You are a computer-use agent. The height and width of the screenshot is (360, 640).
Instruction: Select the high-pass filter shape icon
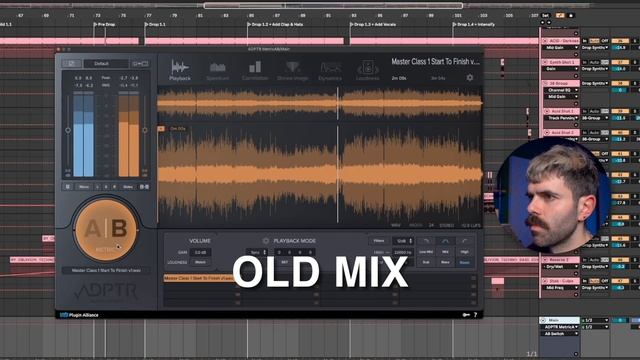464,241
